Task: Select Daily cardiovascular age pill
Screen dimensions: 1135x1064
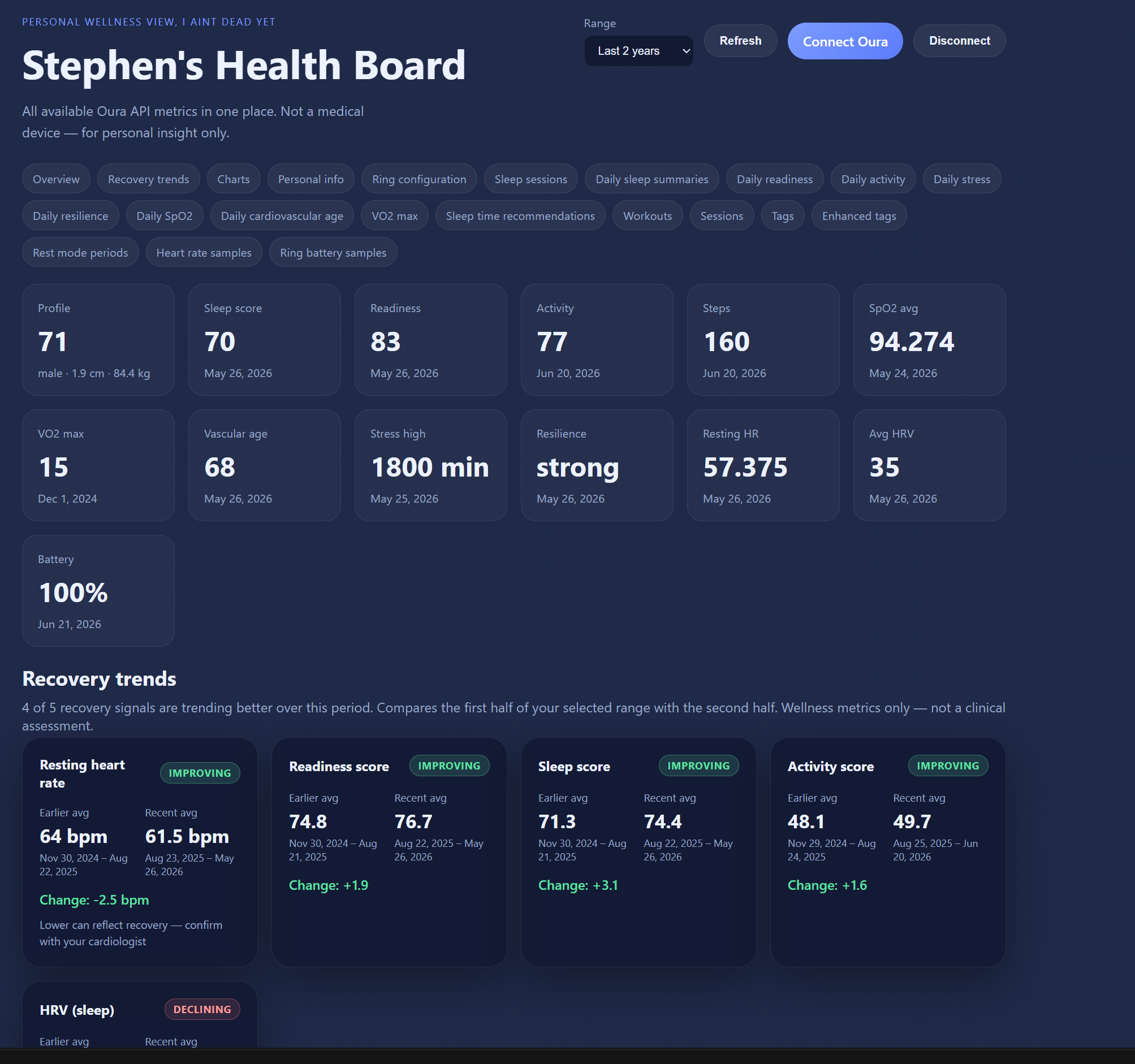Action: 282,216
